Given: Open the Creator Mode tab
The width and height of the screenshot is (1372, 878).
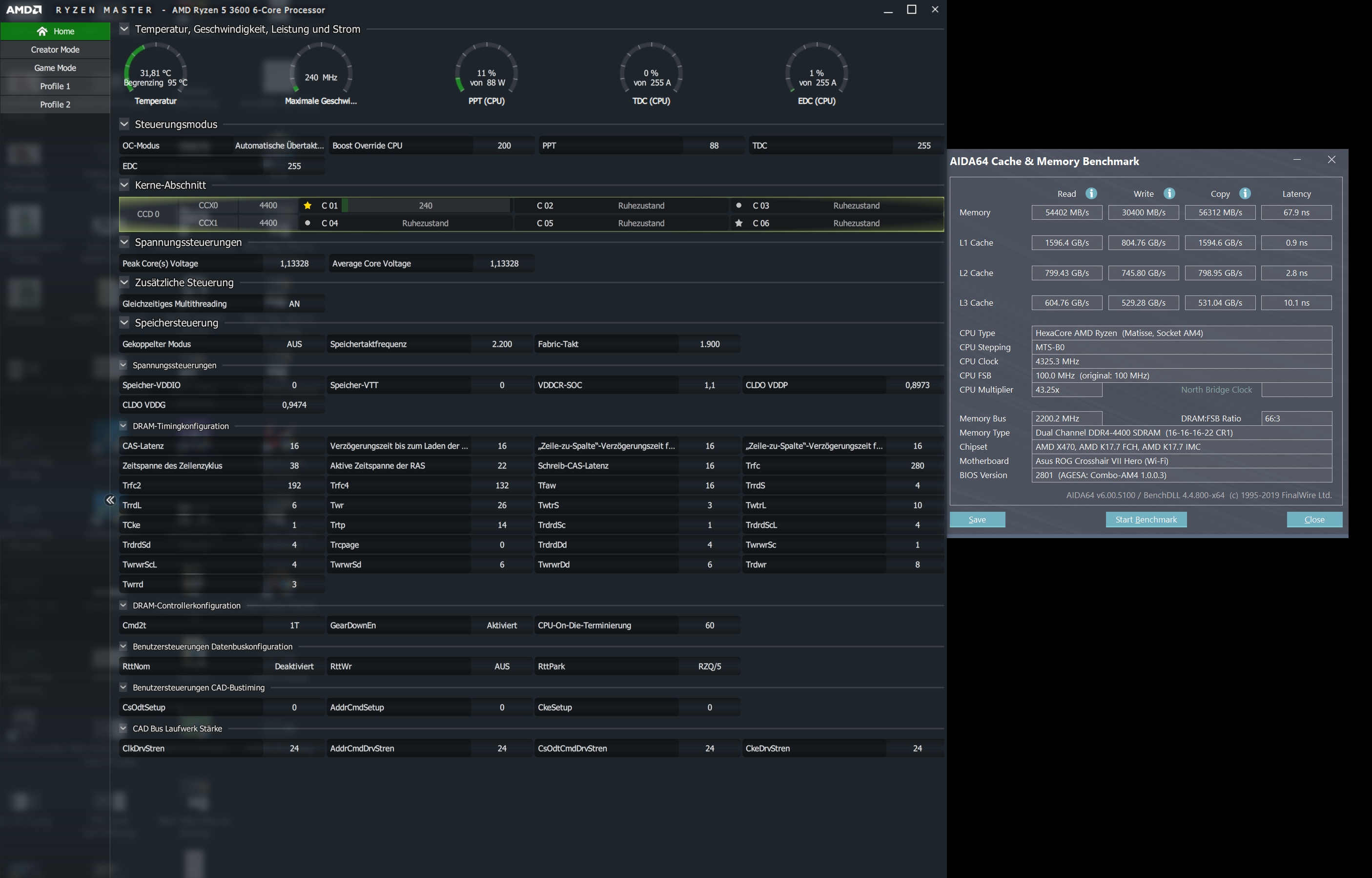Looking at the screenshot, I should coord(55,50).
